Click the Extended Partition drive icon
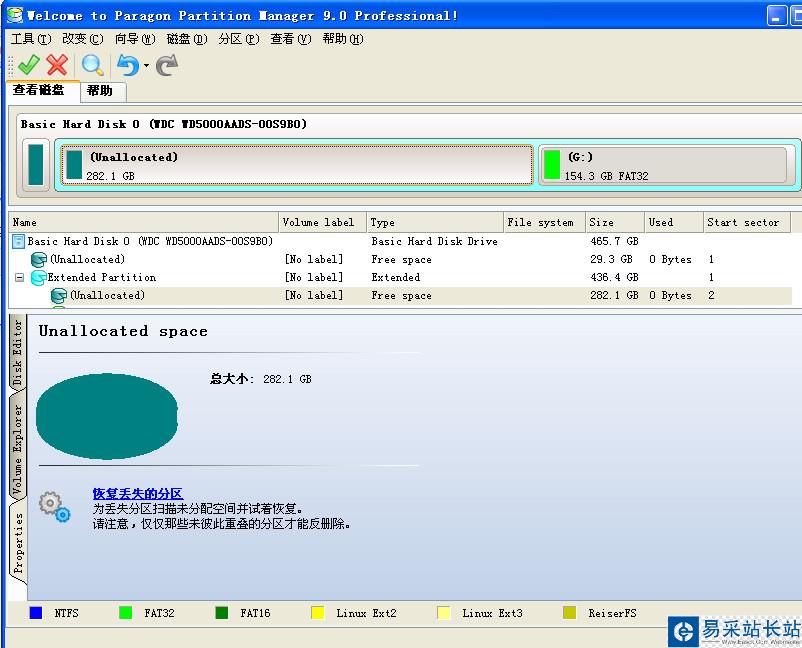 [39, 278]
